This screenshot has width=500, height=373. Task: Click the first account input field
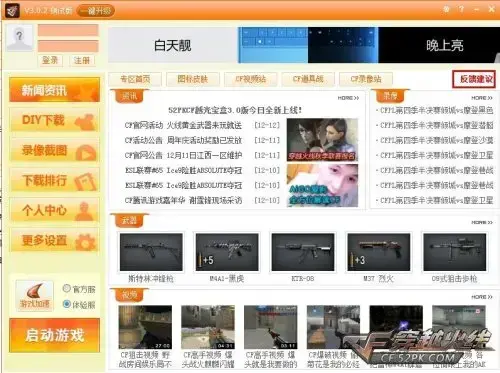[x=68, y=30]
